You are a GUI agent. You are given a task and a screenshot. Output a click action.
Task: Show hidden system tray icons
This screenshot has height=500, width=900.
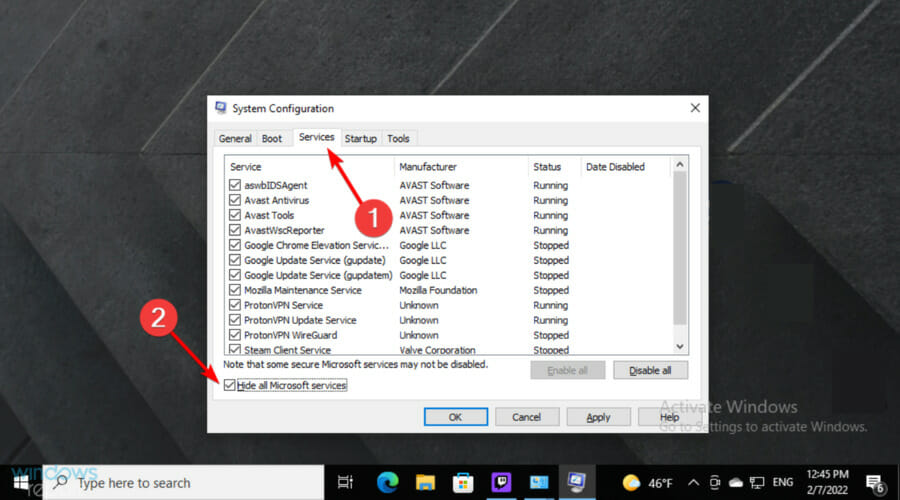tap(693, 483)
